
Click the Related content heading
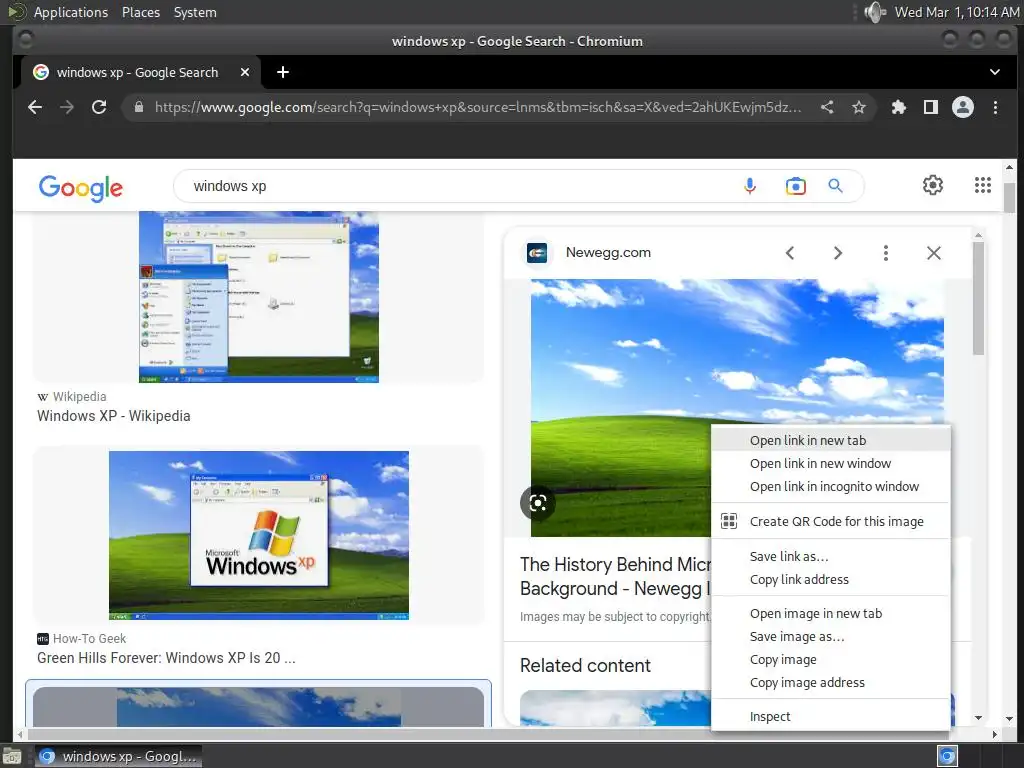pos(585,665)
